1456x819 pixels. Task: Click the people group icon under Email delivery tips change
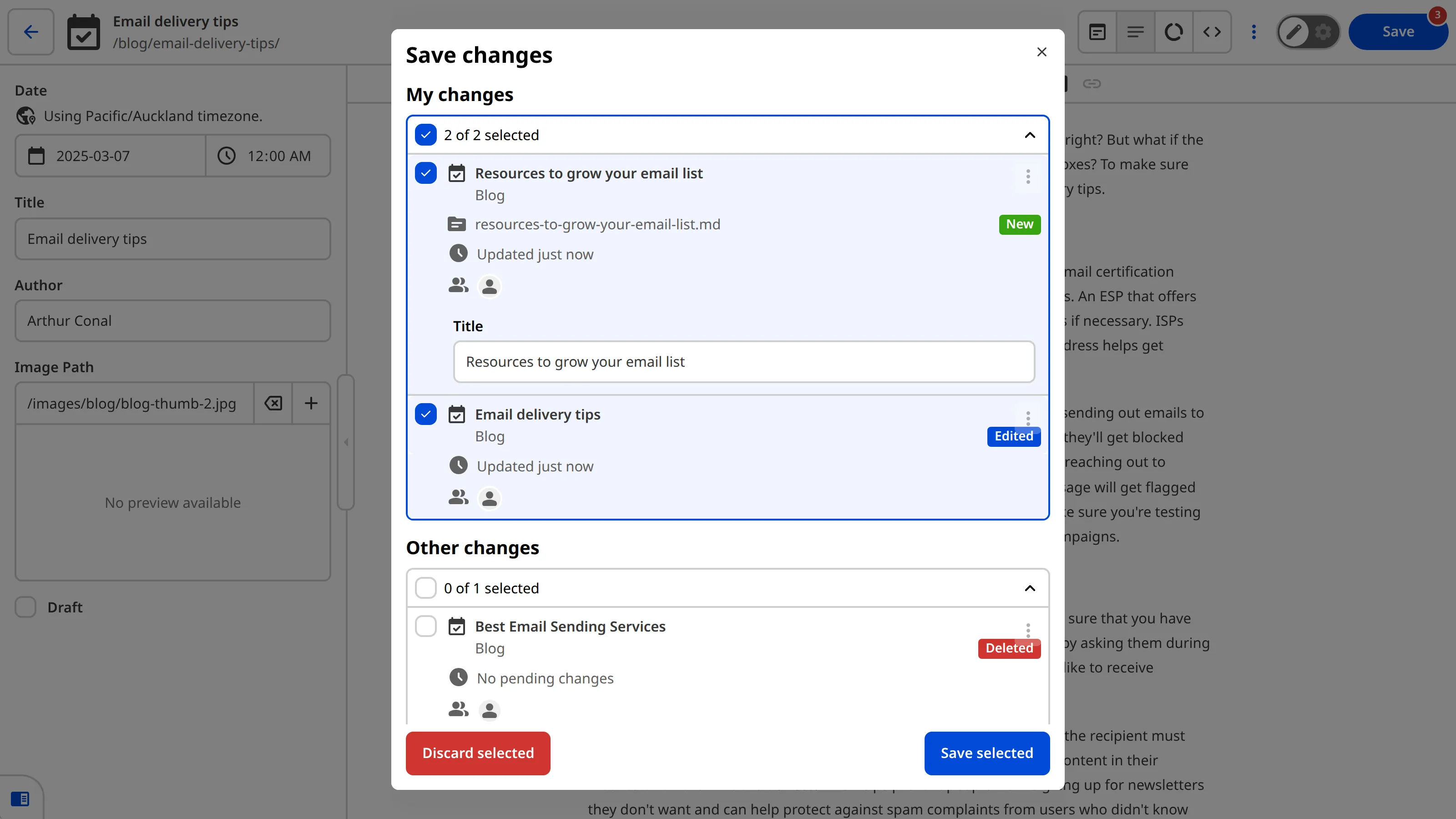tap(458, 497)
